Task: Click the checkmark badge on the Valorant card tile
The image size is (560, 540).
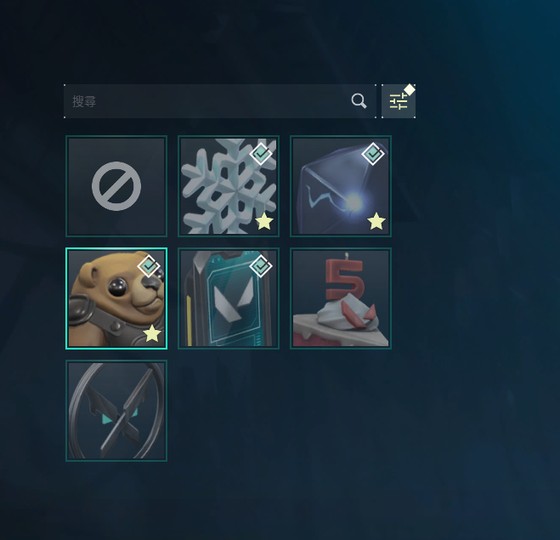Action: point(261,266)
